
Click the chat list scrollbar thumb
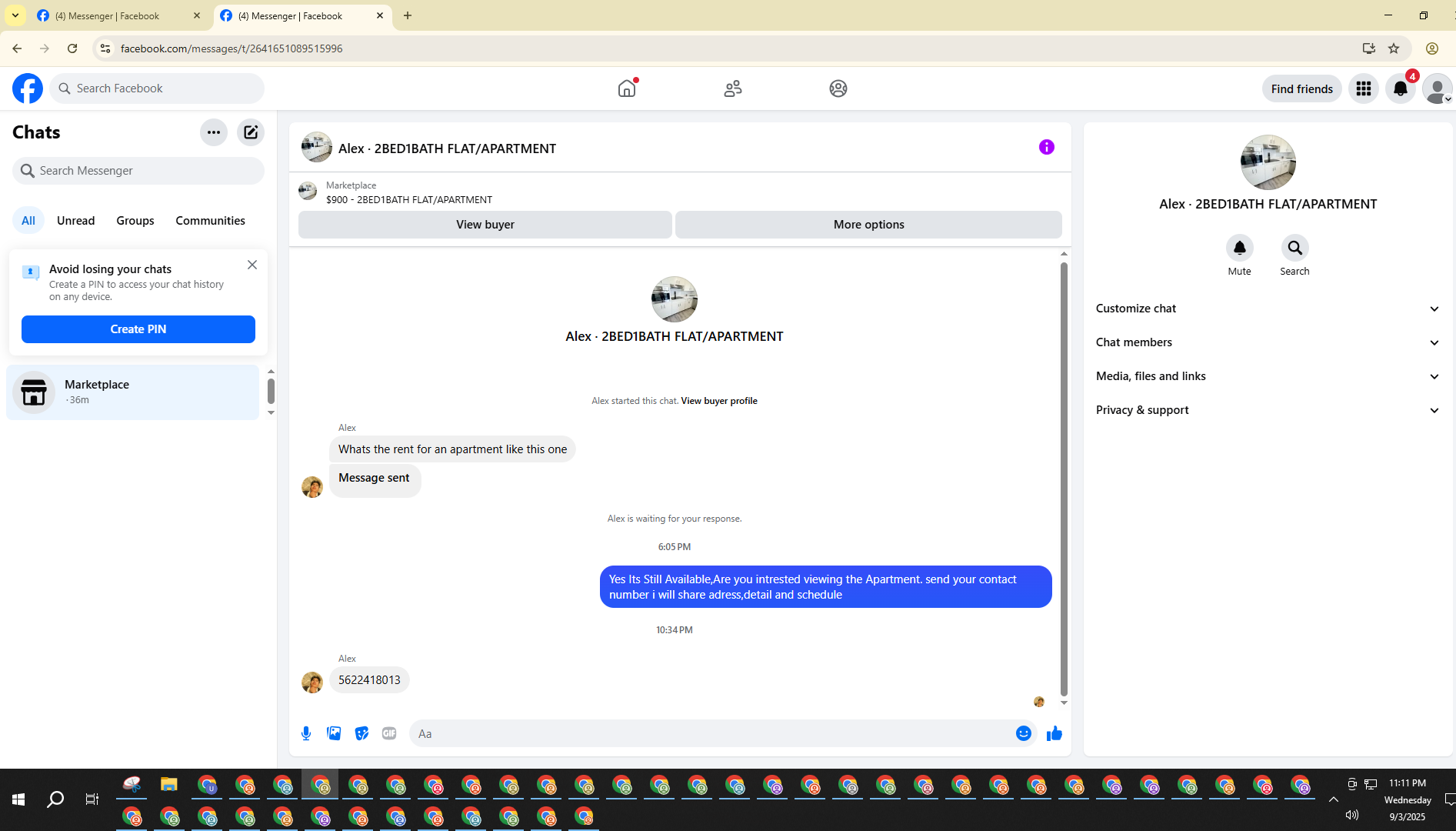pyautogui.click(x=271, y=391)
